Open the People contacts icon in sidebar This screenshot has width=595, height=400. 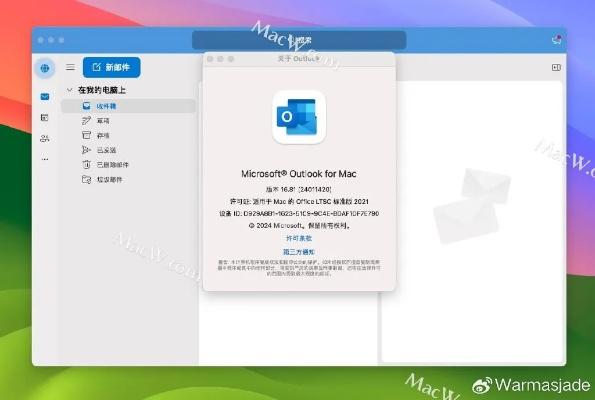pos(45,139)
